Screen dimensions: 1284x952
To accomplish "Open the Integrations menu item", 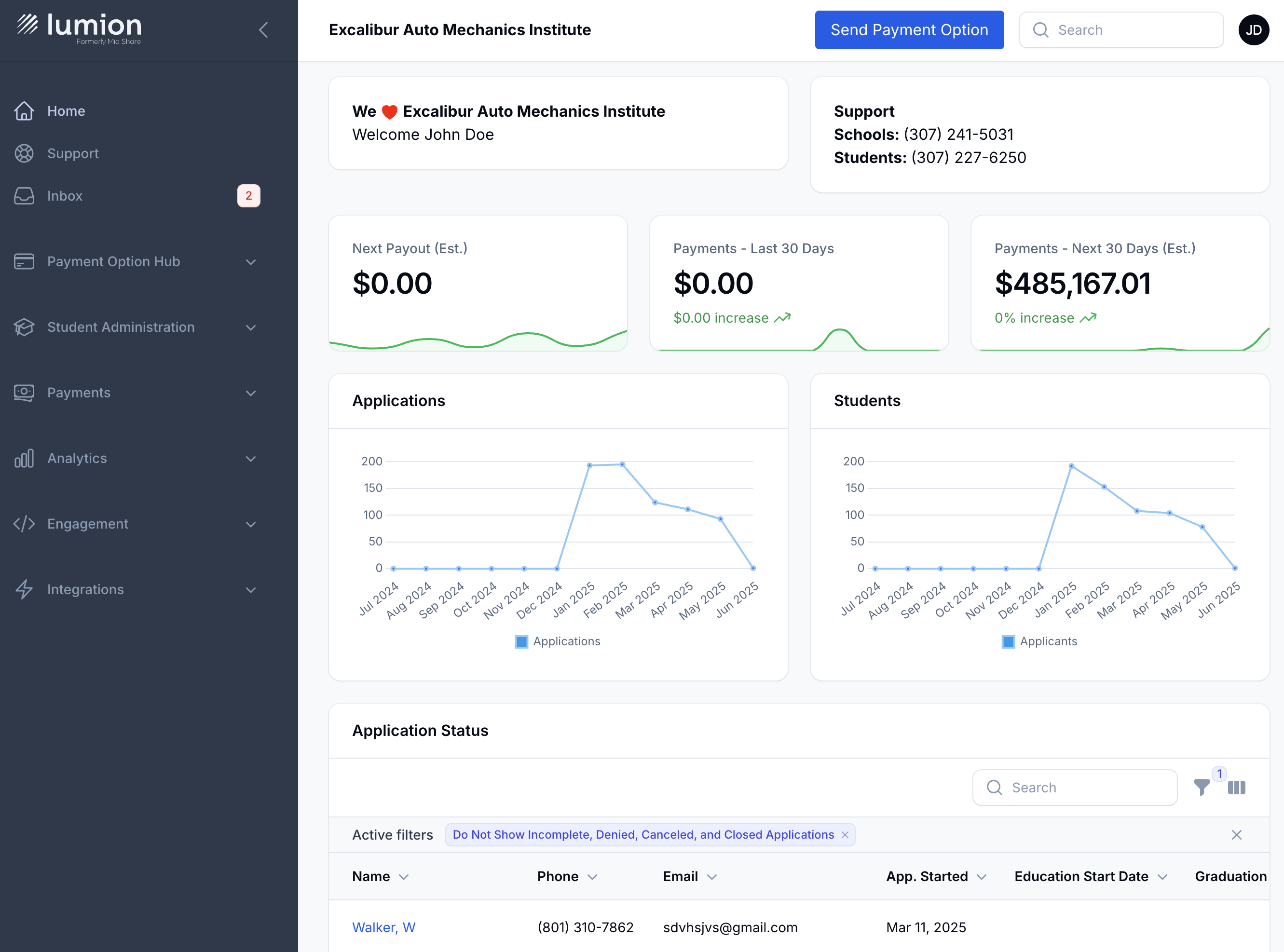I will tap(136, 589).
